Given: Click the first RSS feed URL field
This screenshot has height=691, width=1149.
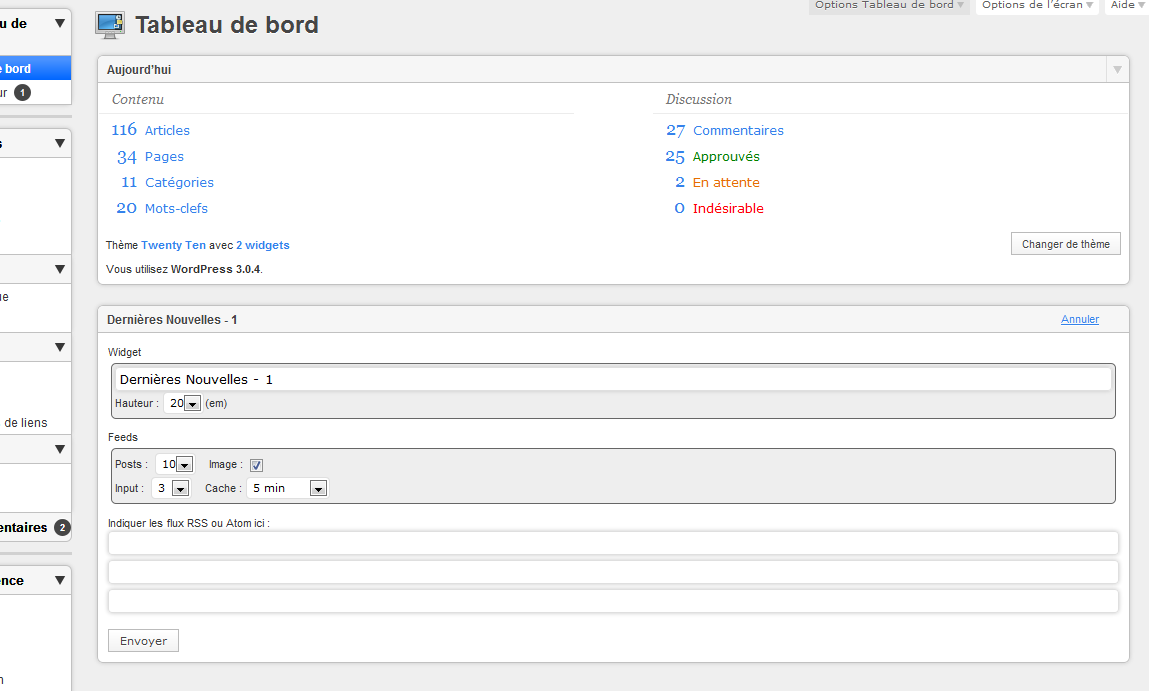Looking at the screenshot, I should pyautogui.click(x=613, y=543).
